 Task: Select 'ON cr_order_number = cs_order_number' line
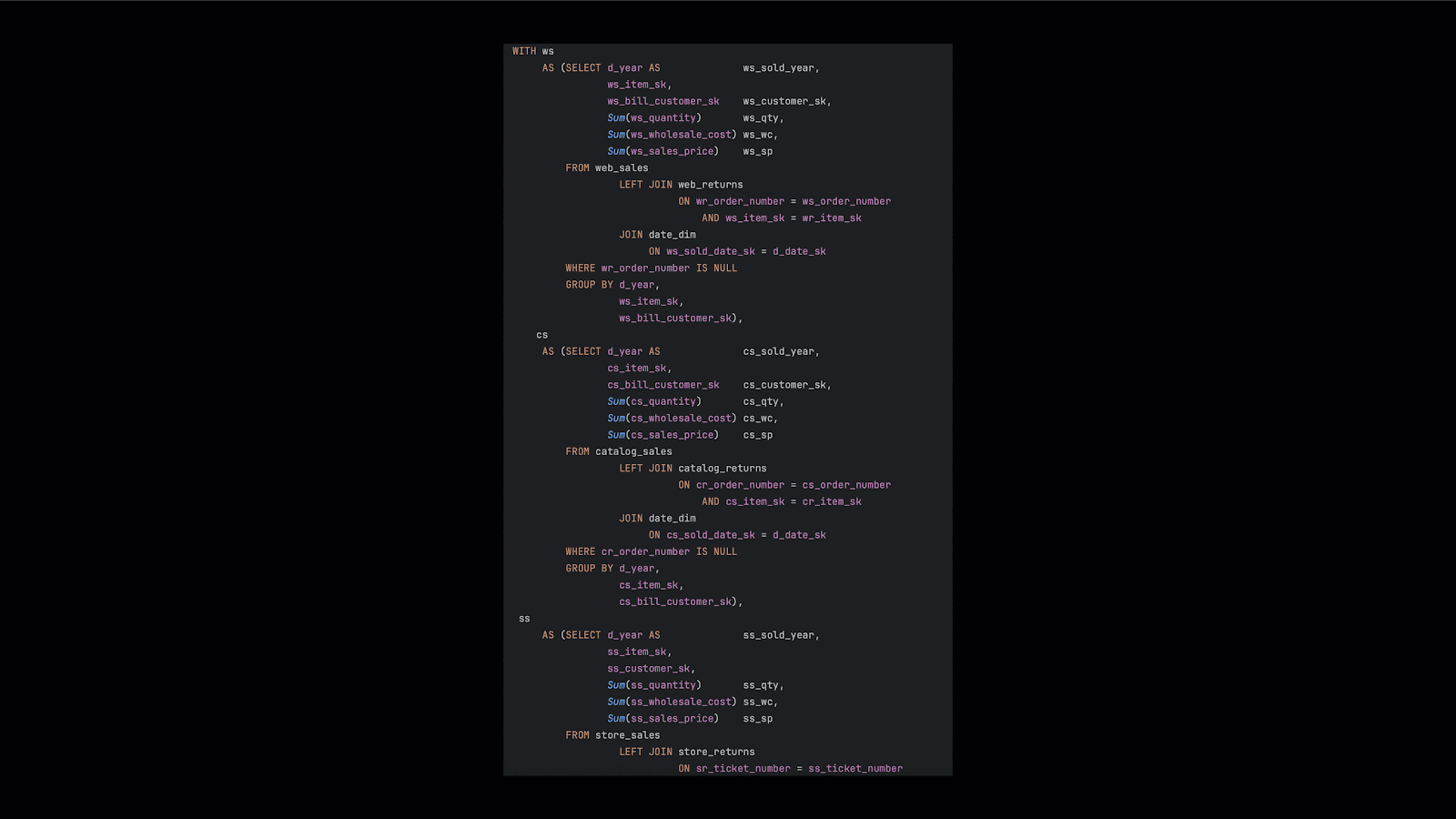pos(784,485)
